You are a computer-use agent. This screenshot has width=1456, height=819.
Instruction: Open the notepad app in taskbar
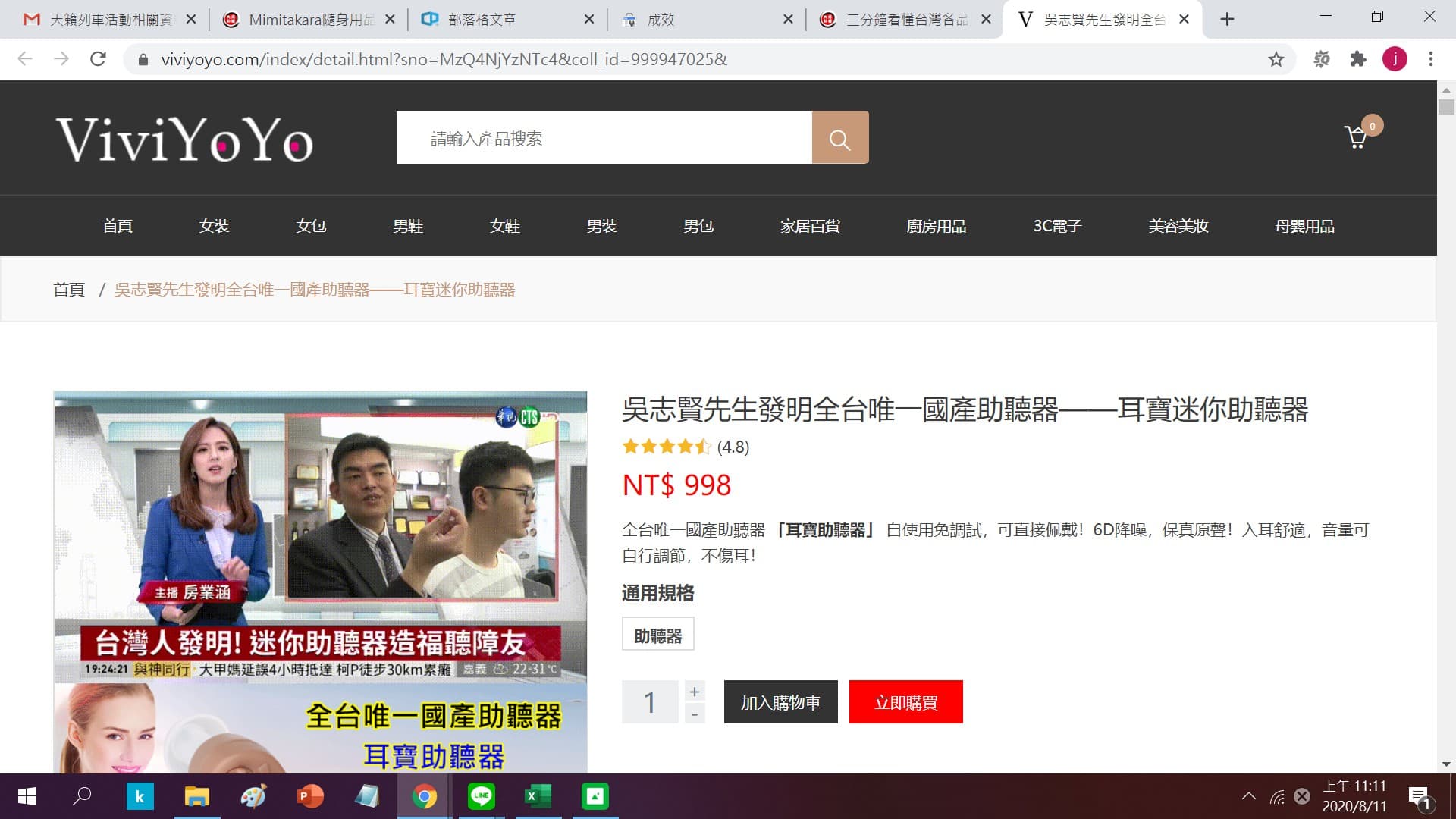[367, 796]
